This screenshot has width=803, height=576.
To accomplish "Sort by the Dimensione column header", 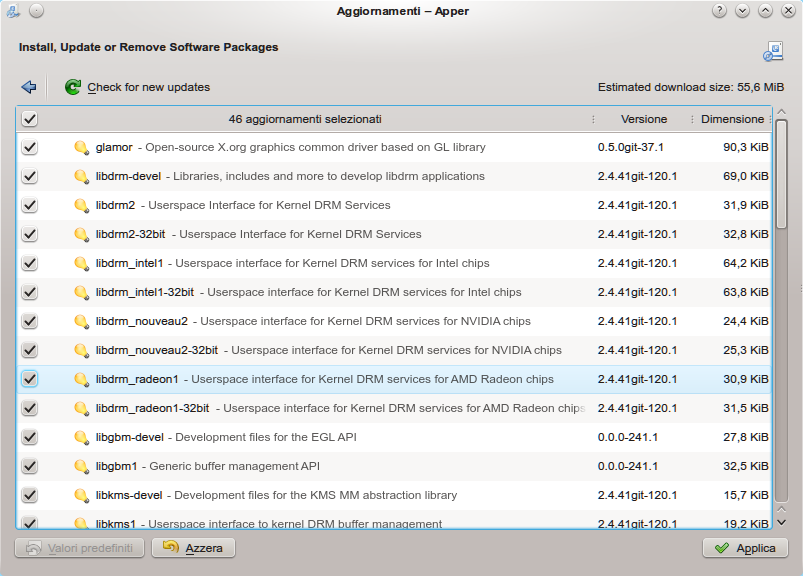I will click(x=731, y=119).
